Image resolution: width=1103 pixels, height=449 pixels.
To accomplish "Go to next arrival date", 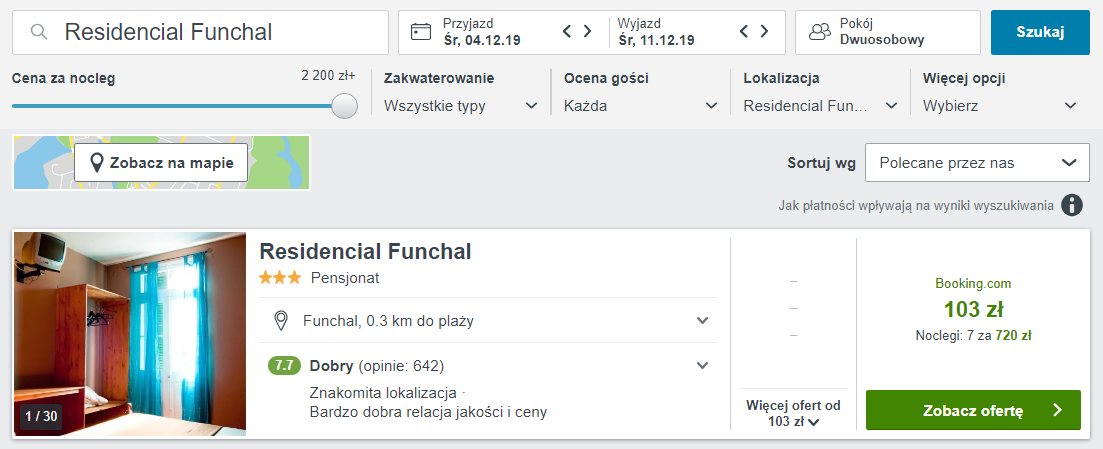I will point(588,32).
